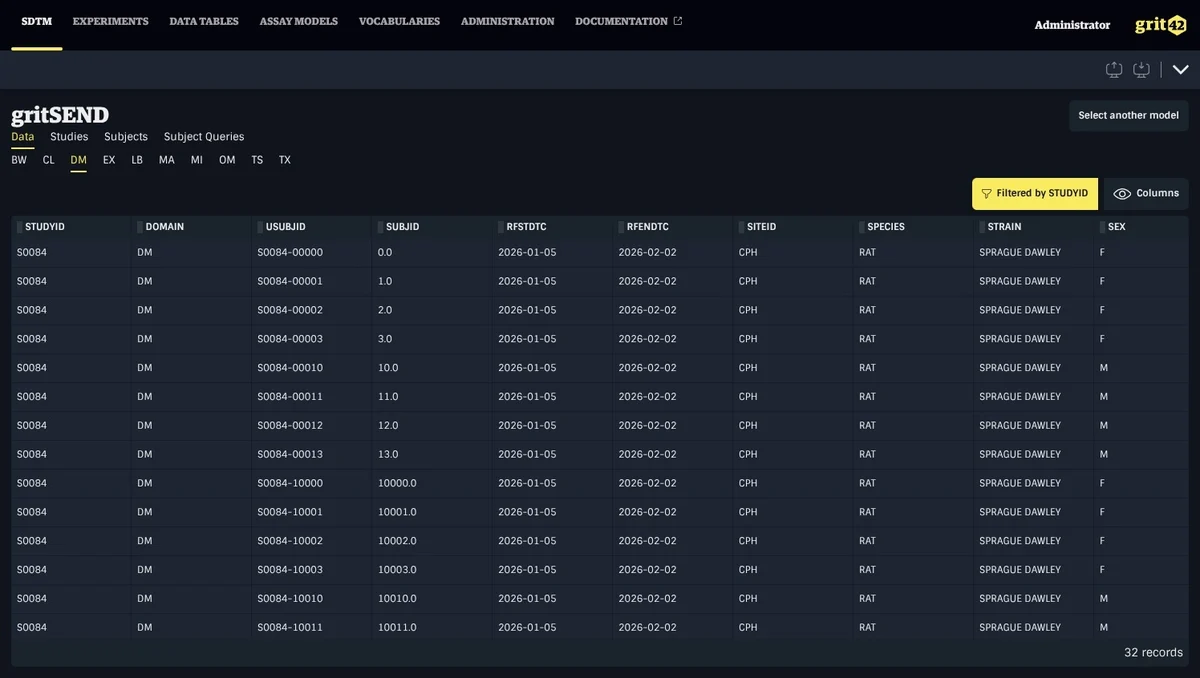Click the gritSEND model title
Screen dimensions: 1200x678
pos(60,115)
